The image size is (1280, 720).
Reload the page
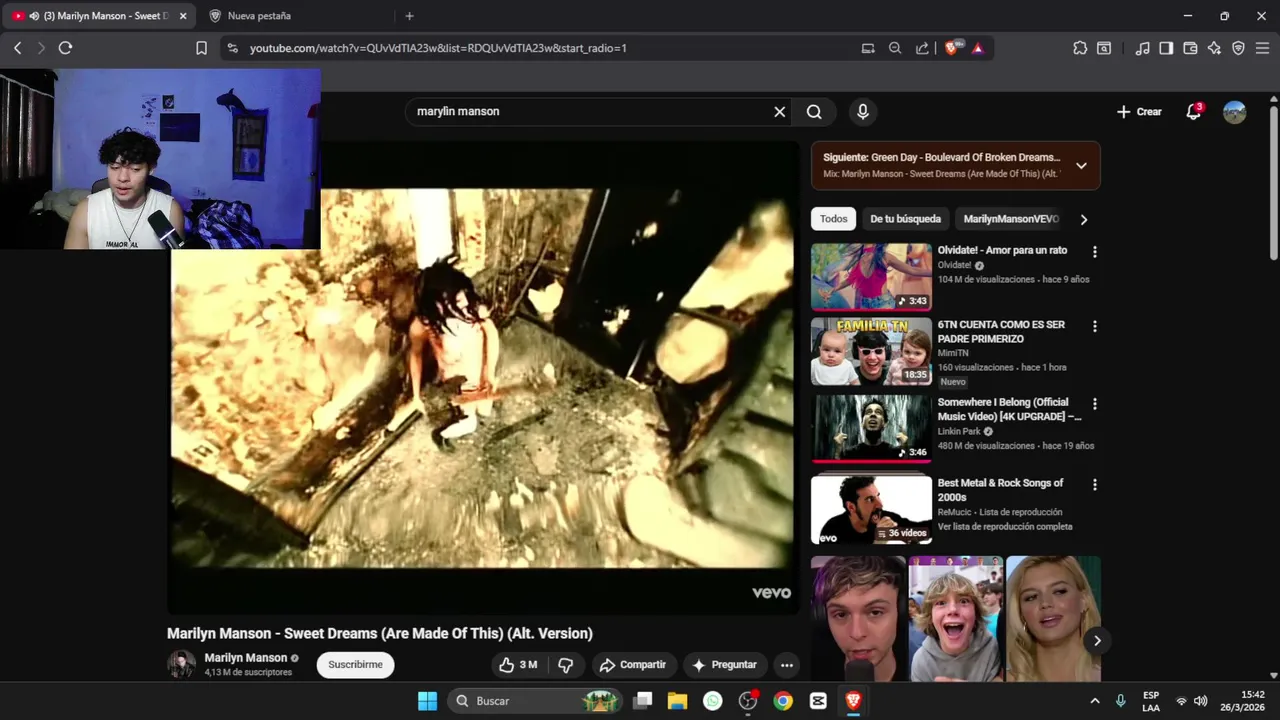tap(65, 48)
